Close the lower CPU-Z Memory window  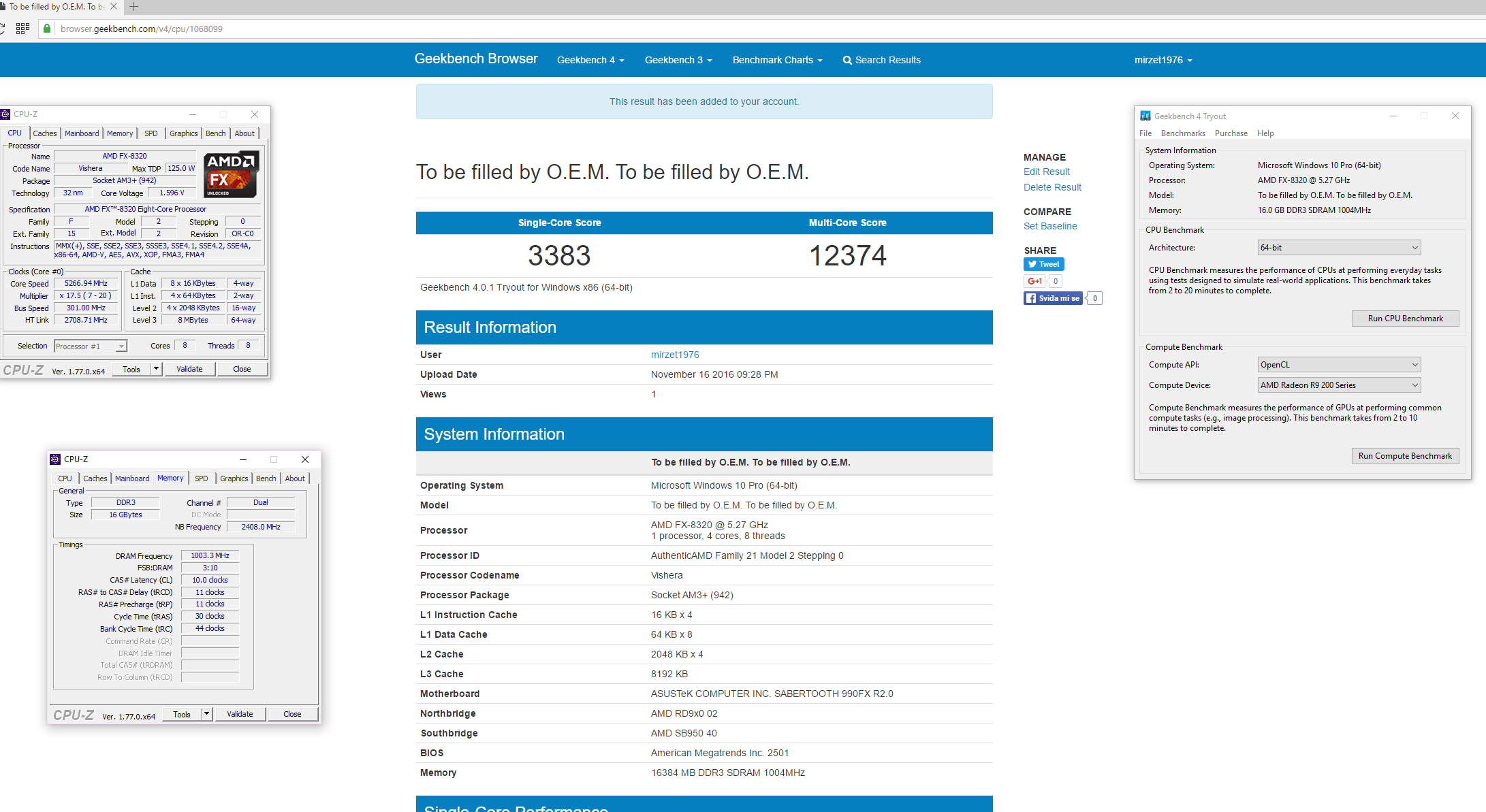[305, 459]
